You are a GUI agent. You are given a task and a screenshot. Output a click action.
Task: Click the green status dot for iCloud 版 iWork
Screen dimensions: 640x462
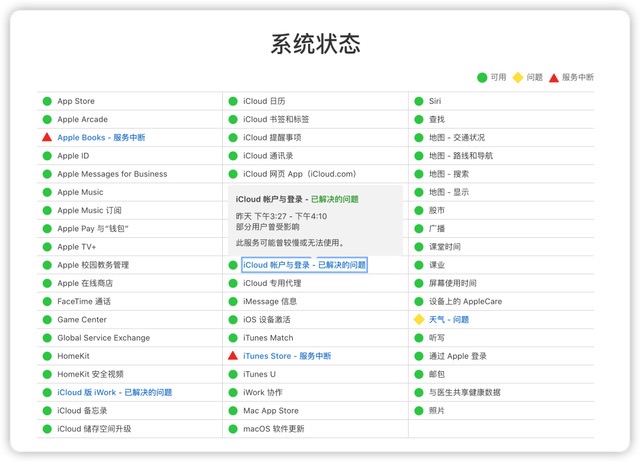(47, 393)
